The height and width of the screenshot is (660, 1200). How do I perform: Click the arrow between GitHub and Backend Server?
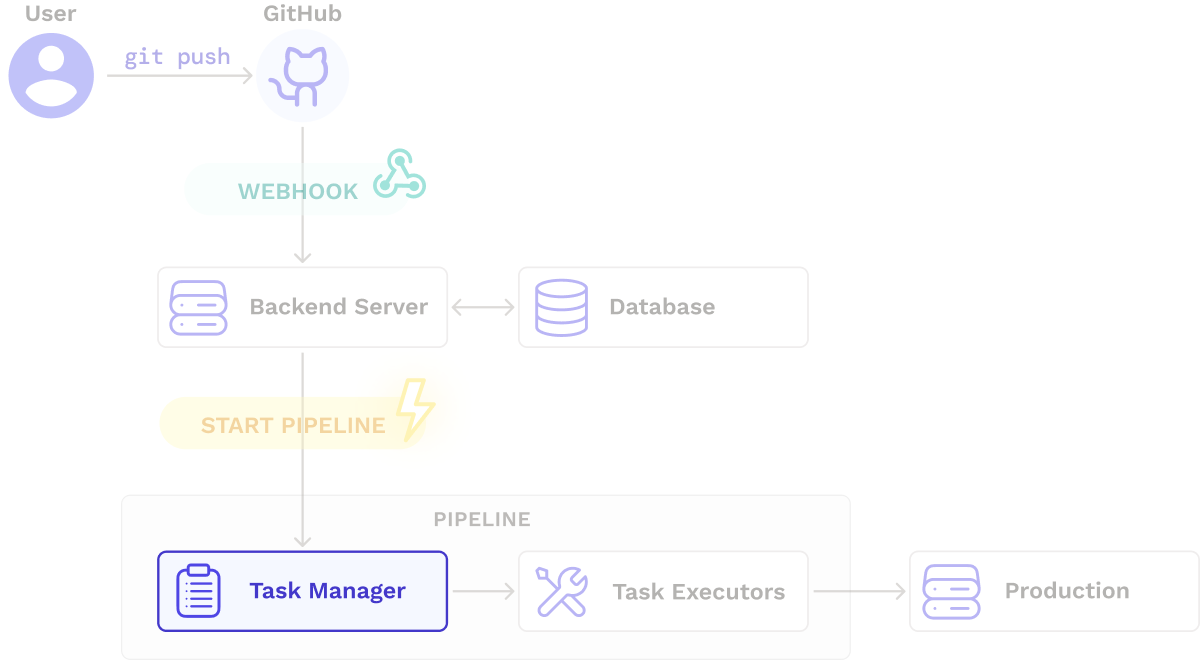click(302, 200)
